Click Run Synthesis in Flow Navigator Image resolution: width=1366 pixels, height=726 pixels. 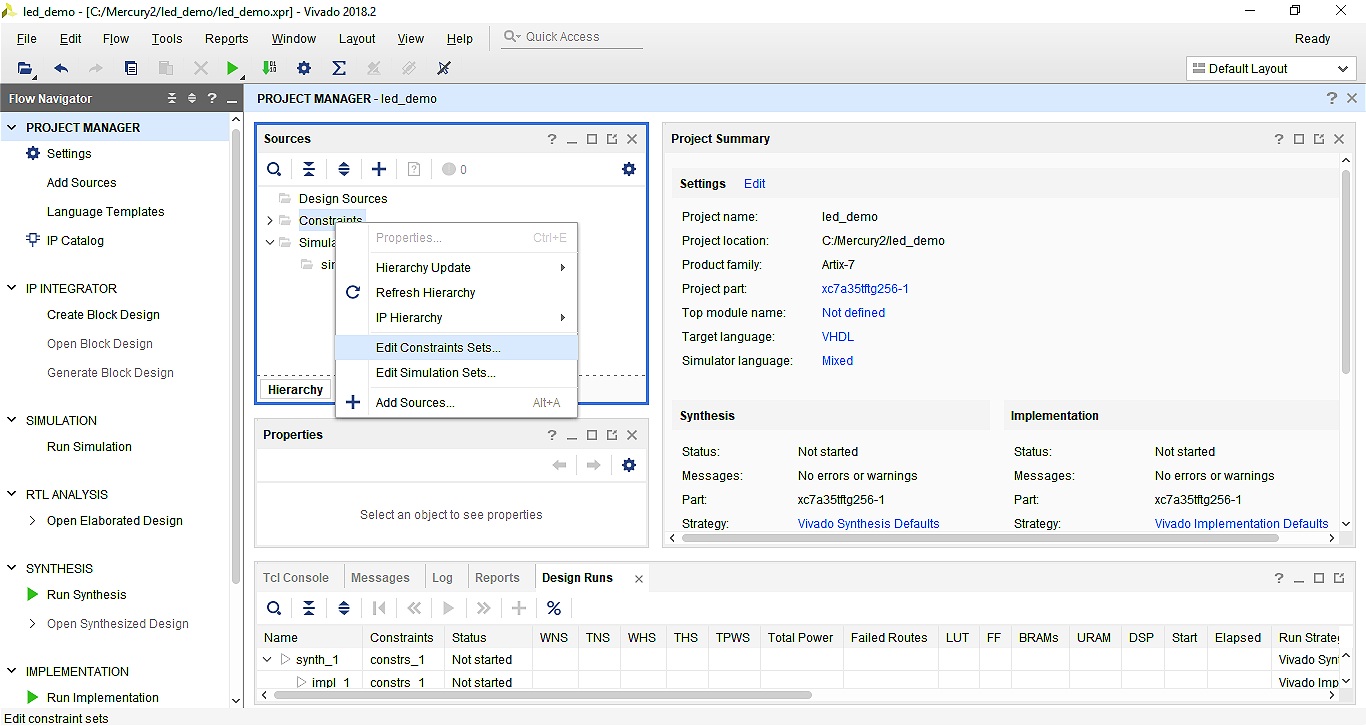[87, 594]
